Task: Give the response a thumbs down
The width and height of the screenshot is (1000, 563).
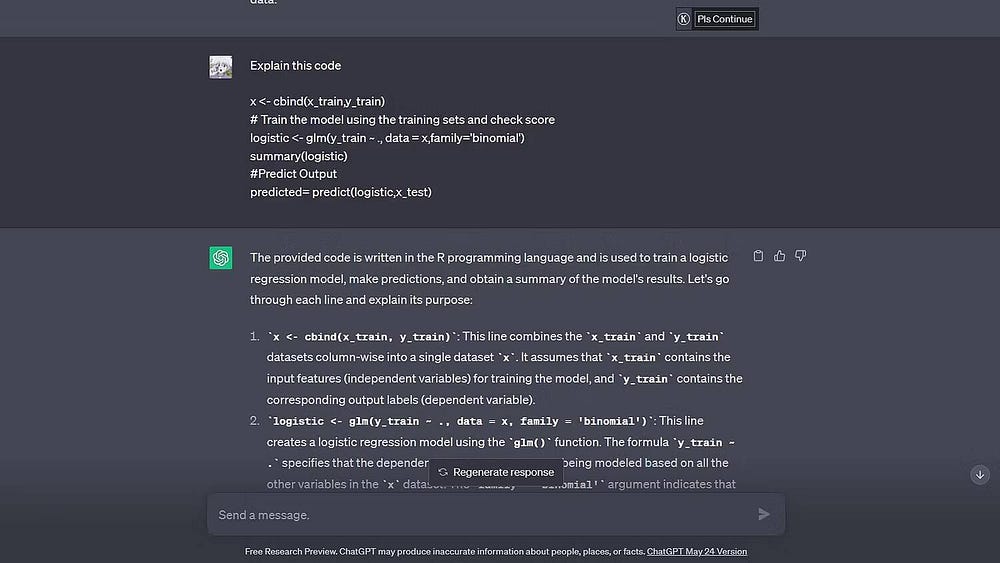Action: point(801,256)
